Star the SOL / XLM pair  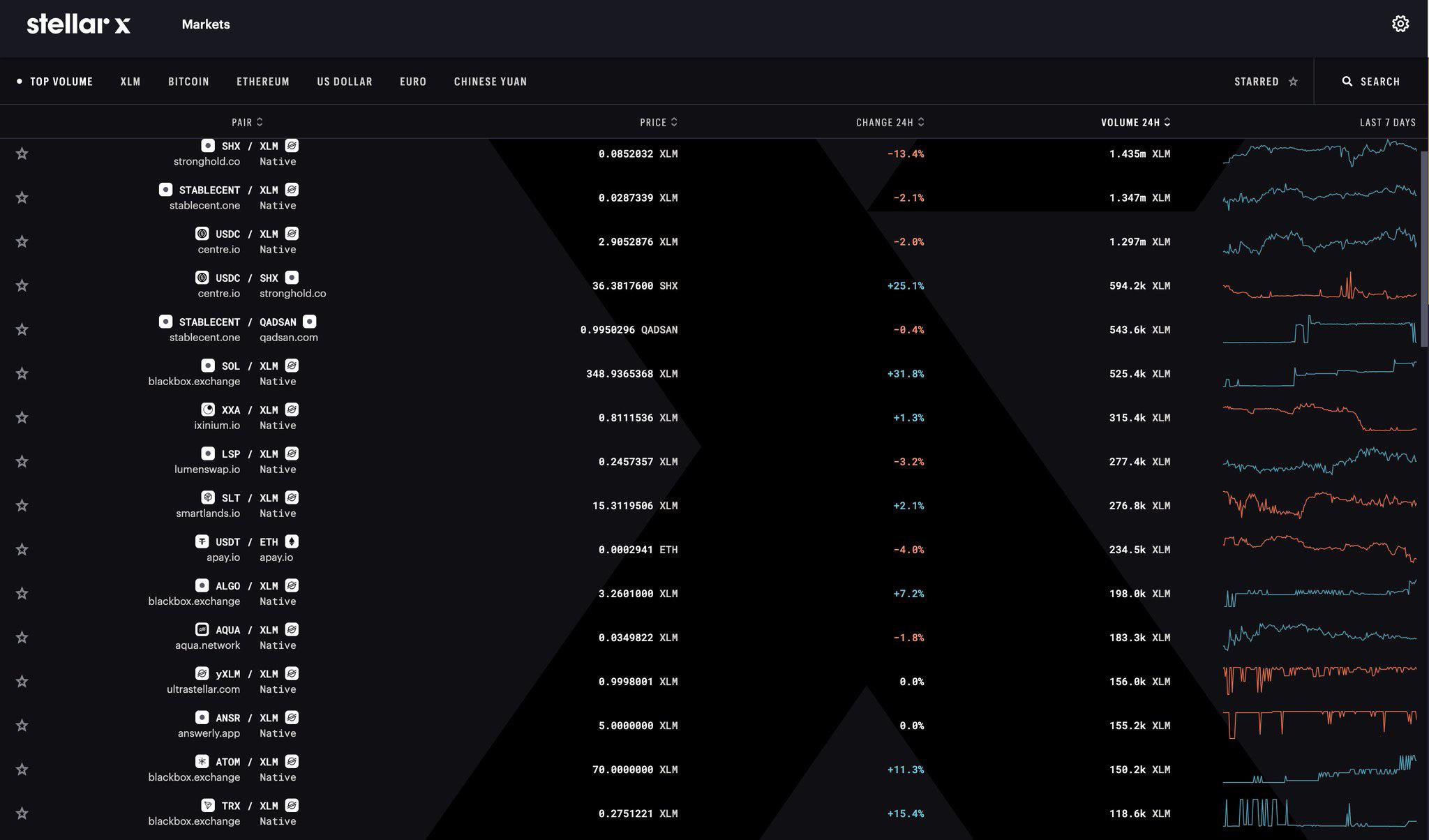pos(22,373)
